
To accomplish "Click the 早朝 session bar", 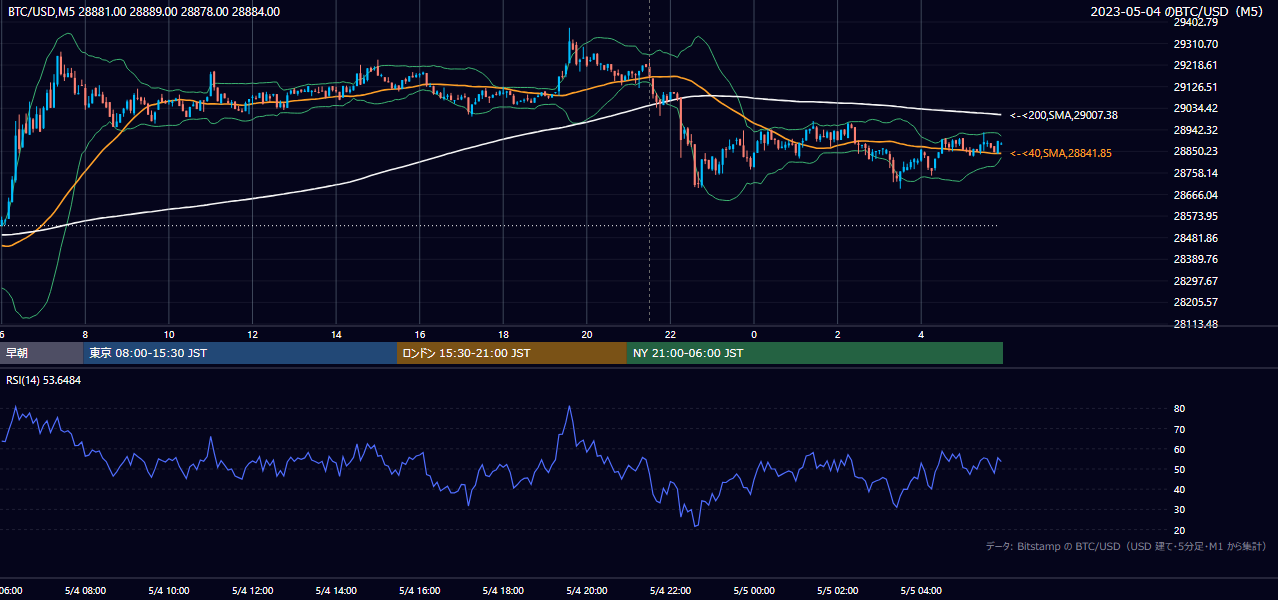I will pyautogui.click(x=41, y=353).
